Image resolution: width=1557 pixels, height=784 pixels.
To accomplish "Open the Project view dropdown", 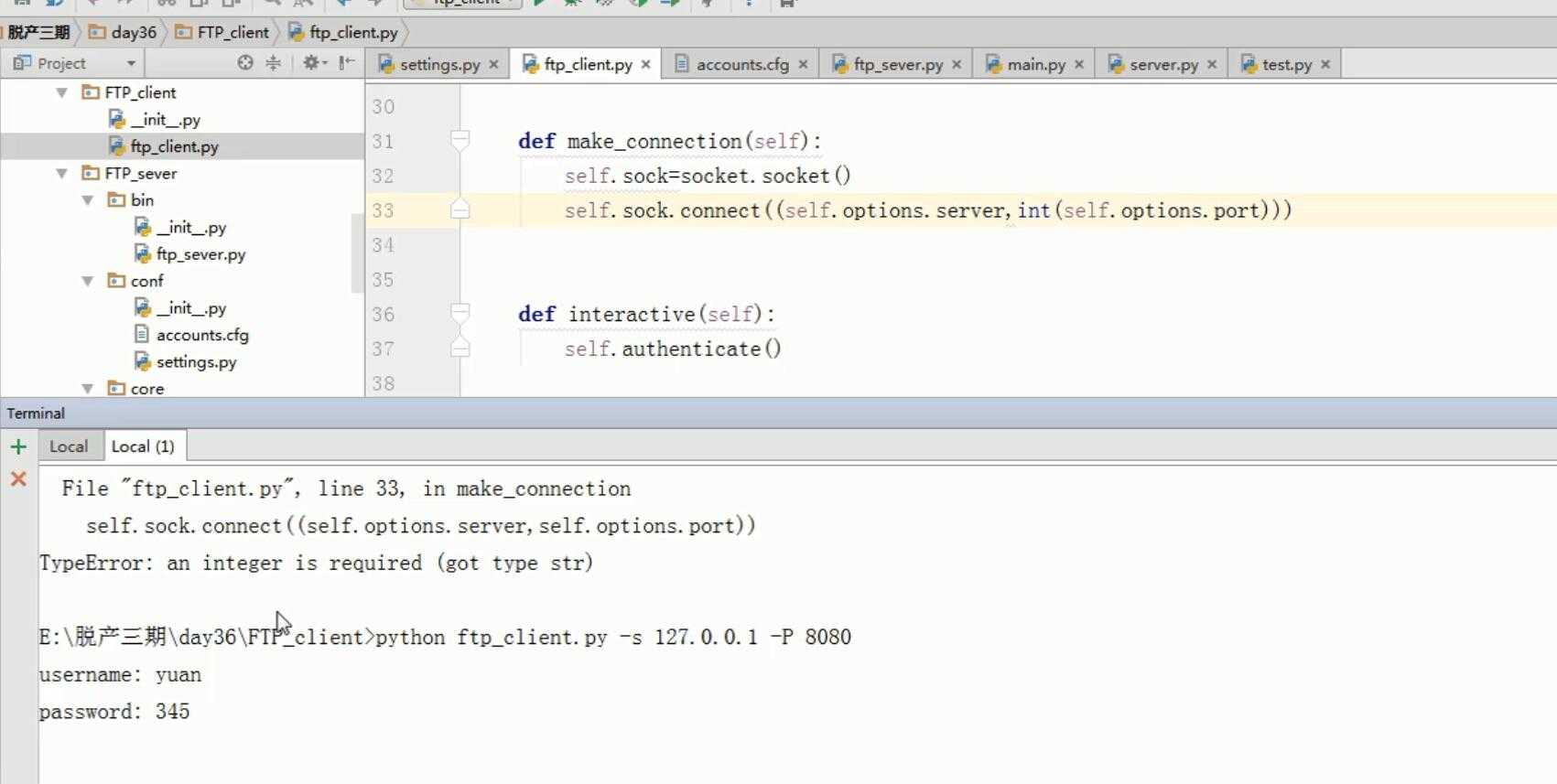I will point(131,63).
